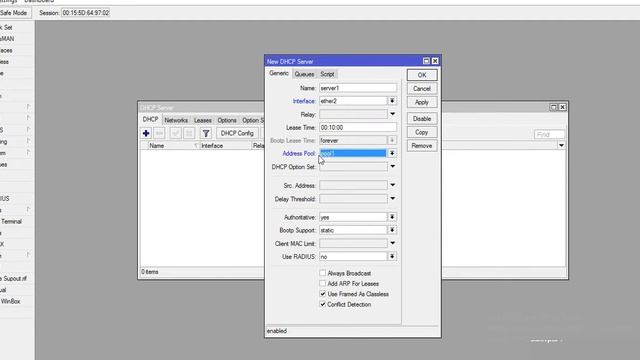This screenshot has height=360, width=640.
Task: Click the Session address field
Action: [86, 13]
